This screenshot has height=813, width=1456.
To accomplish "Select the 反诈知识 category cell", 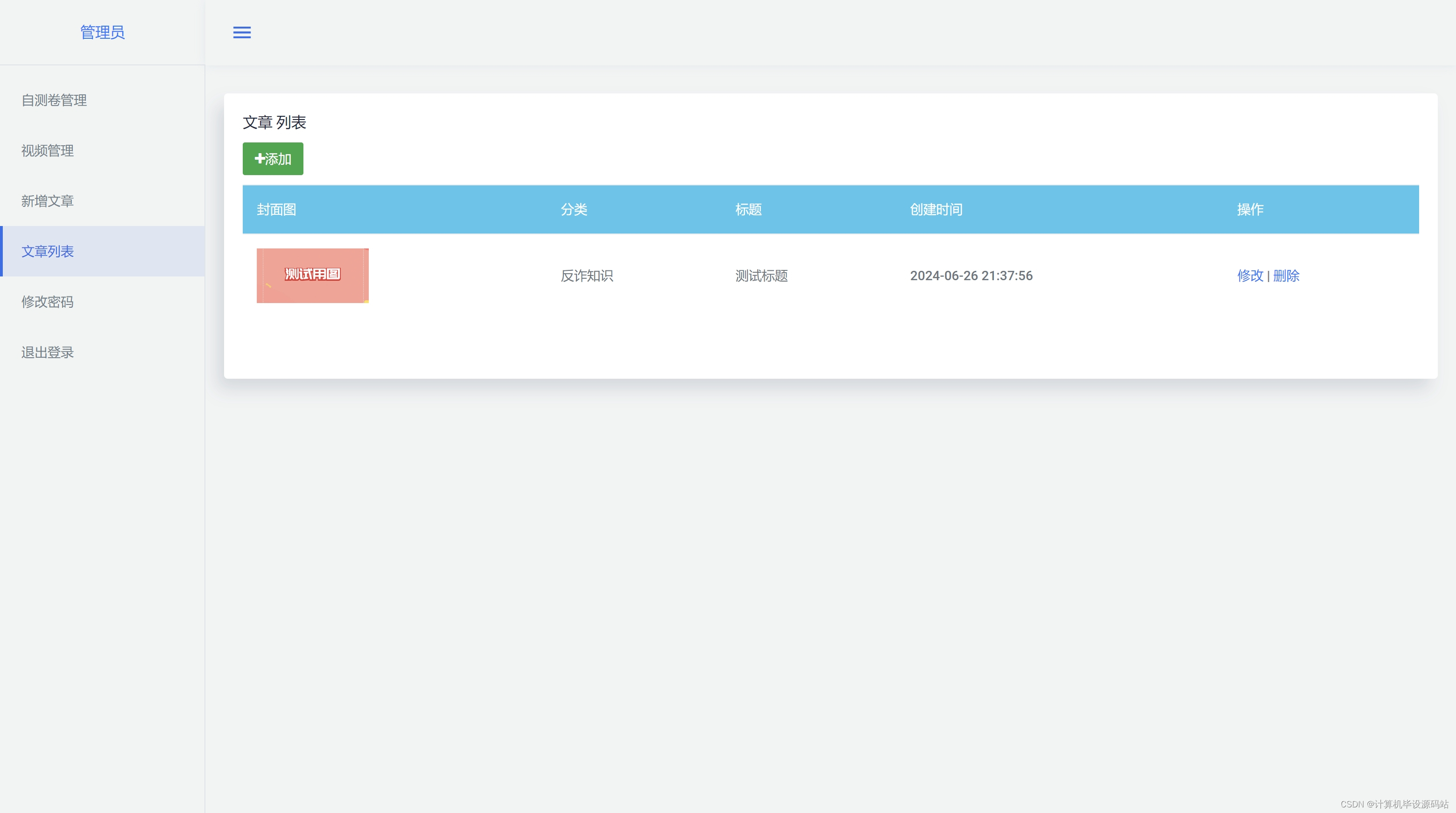I will (587, 276).
